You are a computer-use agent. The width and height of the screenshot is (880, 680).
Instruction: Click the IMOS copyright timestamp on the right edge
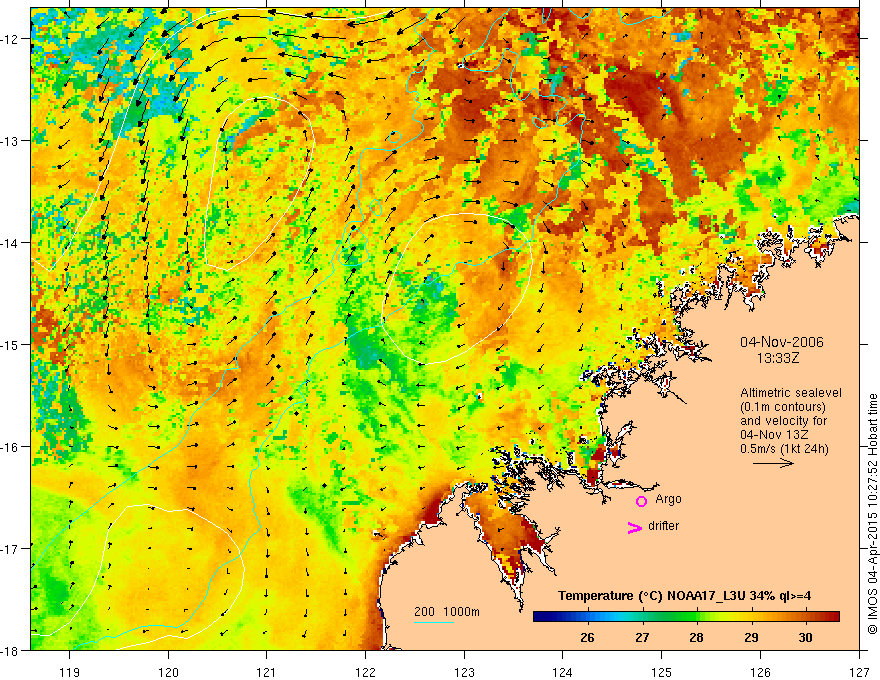[x=872, y=513]
